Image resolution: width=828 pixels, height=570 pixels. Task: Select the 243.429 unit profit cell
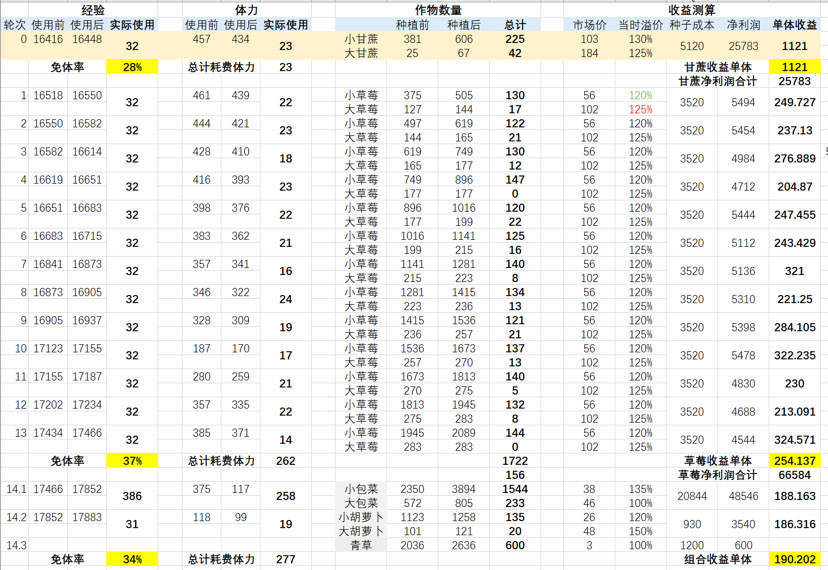795,243
